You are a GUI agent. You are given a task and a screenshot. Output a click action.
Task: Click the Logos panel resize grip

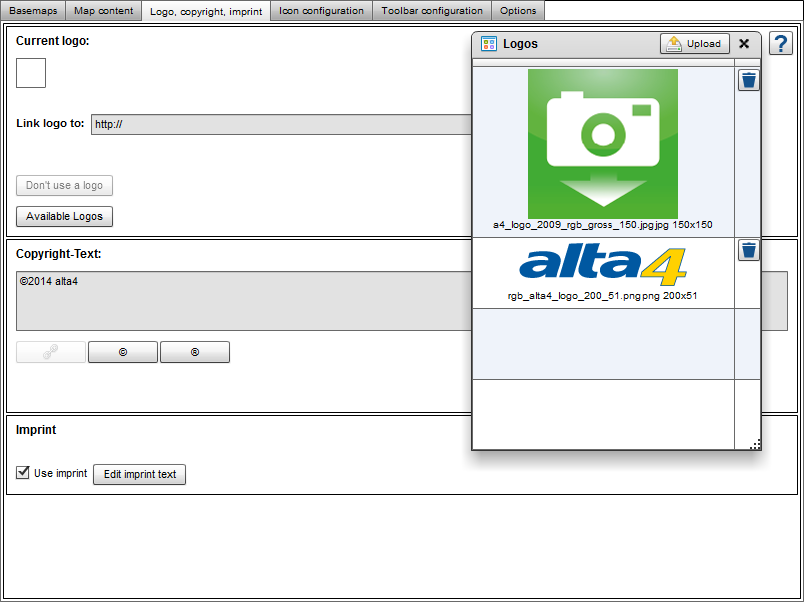click(x=755, y=444)
